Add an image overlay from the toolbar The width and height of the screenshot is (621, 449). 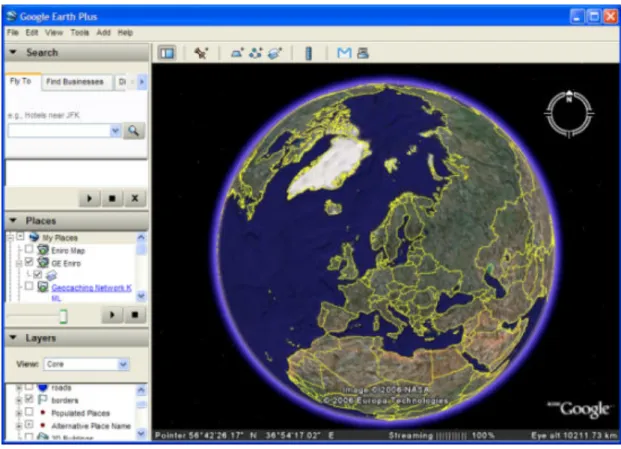click(x=275, y=53)
